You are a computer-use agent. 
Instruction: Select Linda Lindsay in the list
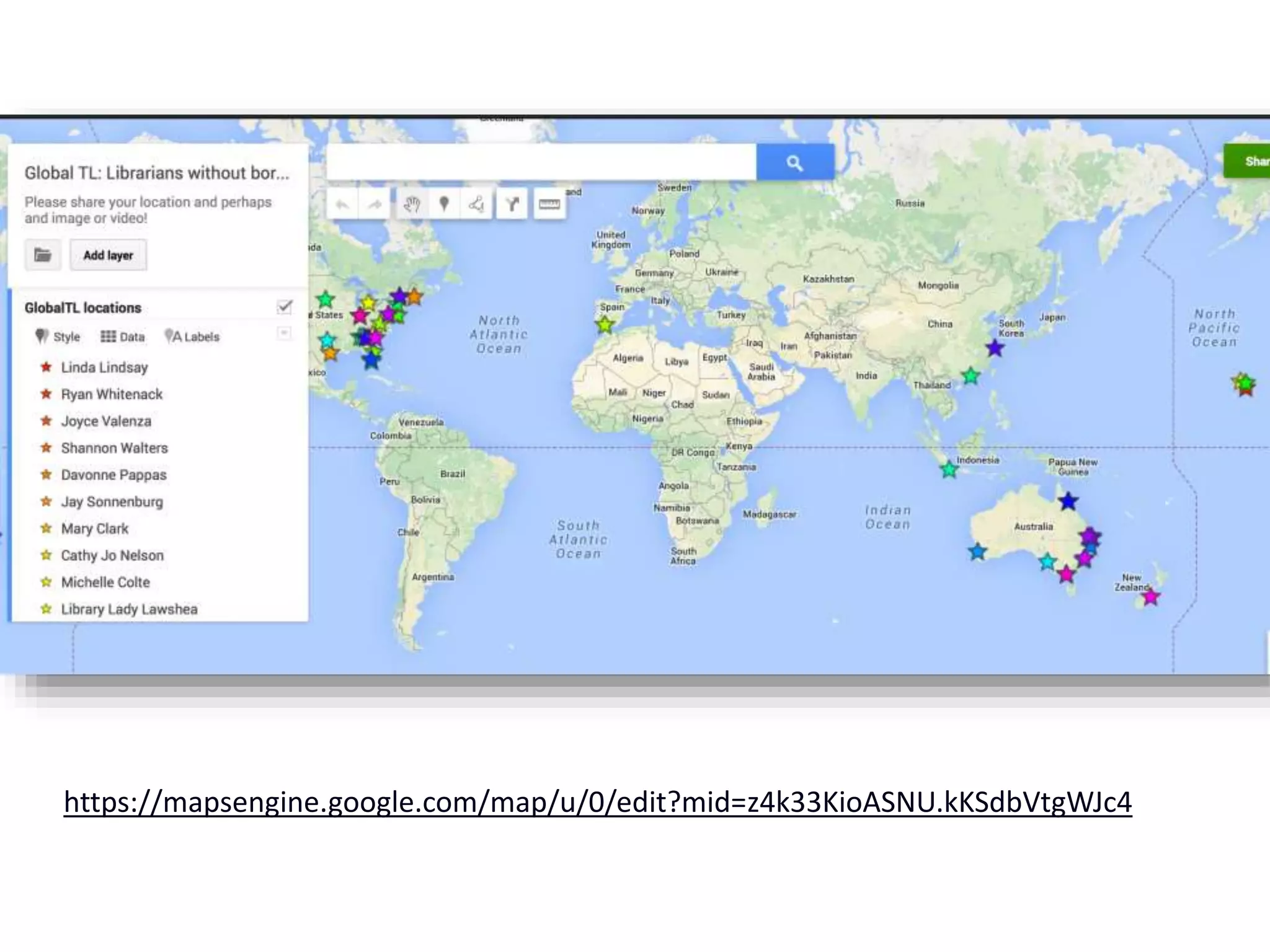tap(104, 368)
